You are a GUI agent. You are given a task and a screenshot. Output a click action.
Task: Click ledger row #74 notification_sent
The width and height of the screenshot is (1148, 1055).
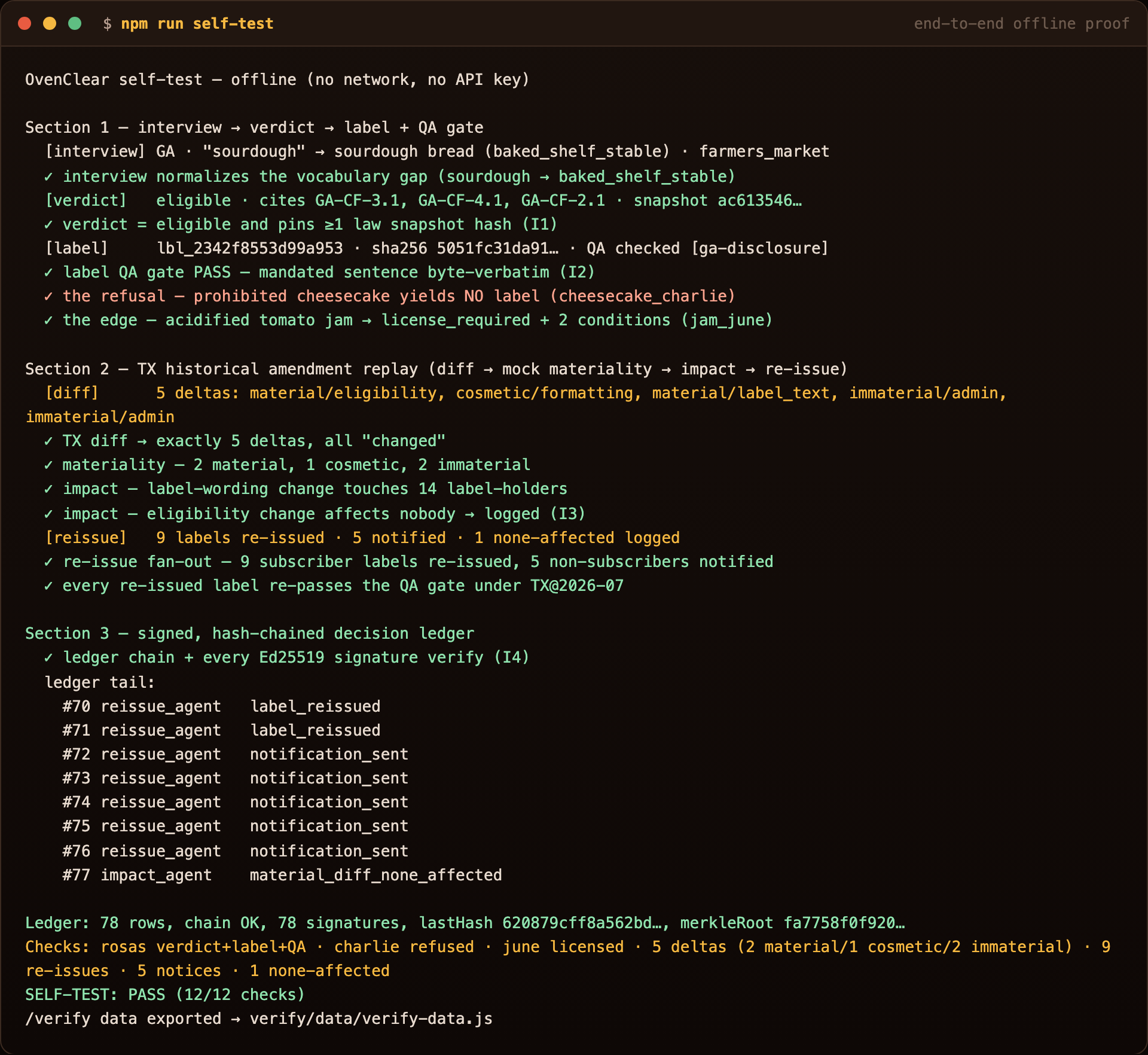[x=236, y=802]
